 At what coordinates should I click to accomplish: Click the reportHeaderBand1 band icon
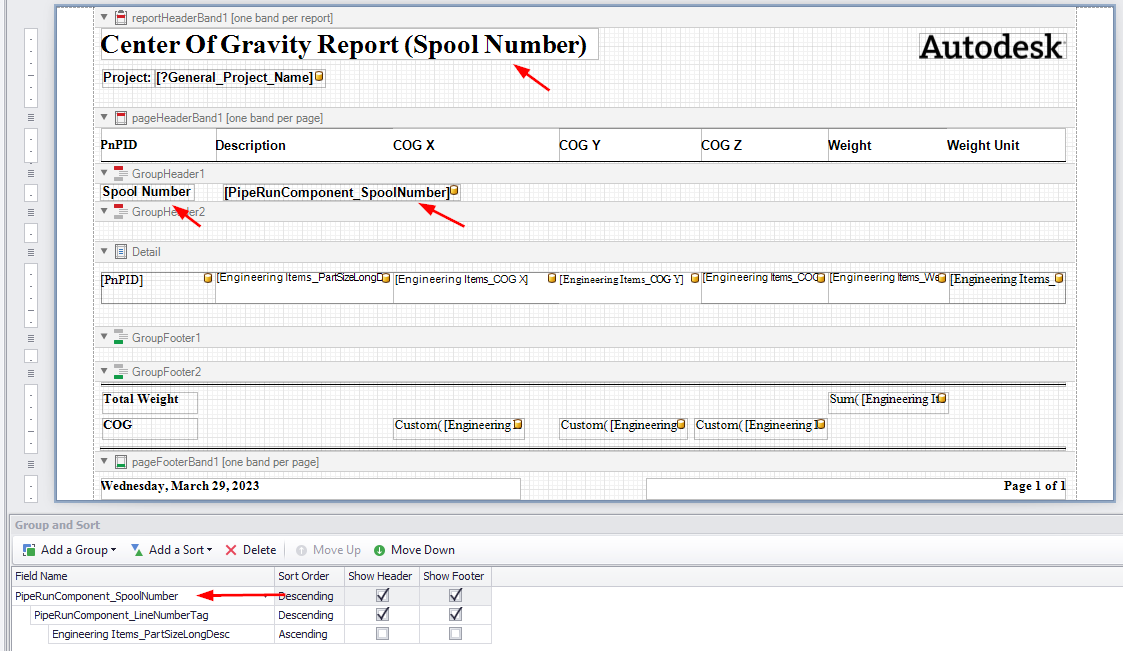(120, 16)
